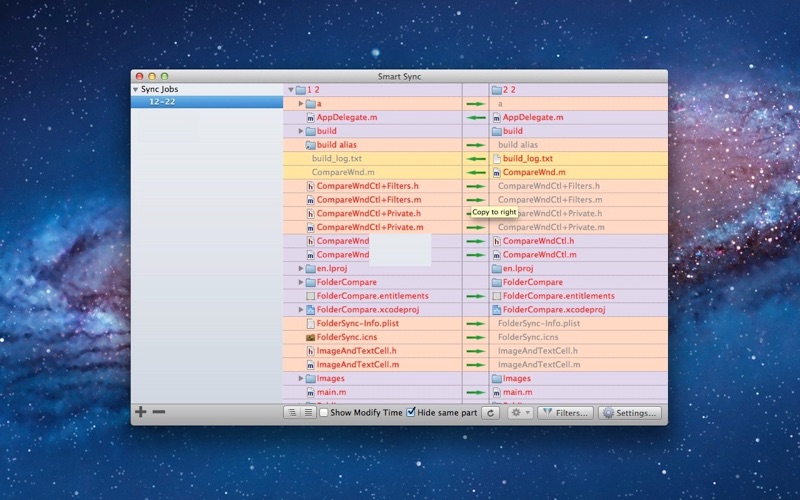Click the add sync job plus button
This screenshot has width=800, height=500.
140,412
